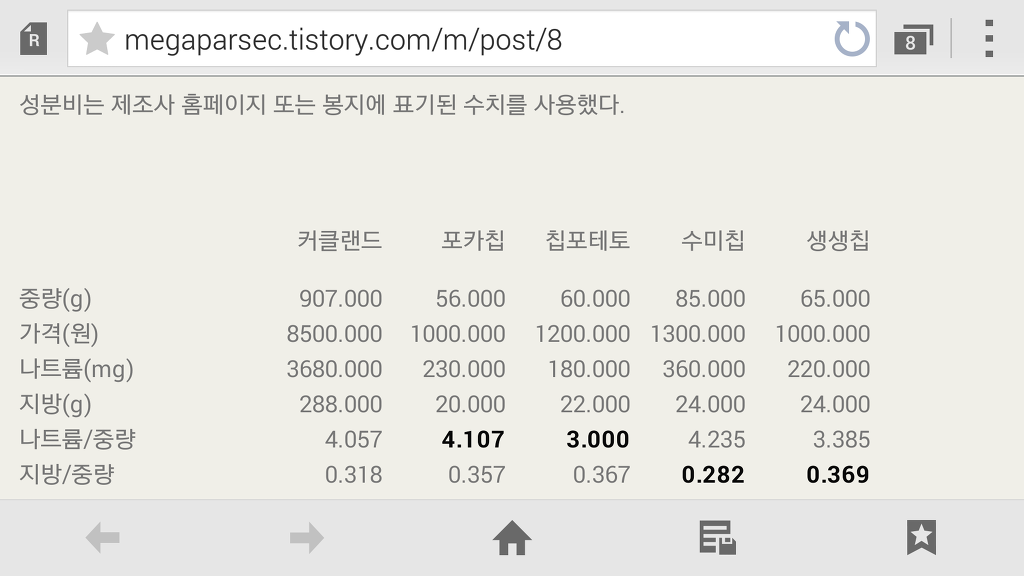Select the bold 0.282 value
Image resolution: width=1024 pixels, height=576 pixels.
coord(712,475)
